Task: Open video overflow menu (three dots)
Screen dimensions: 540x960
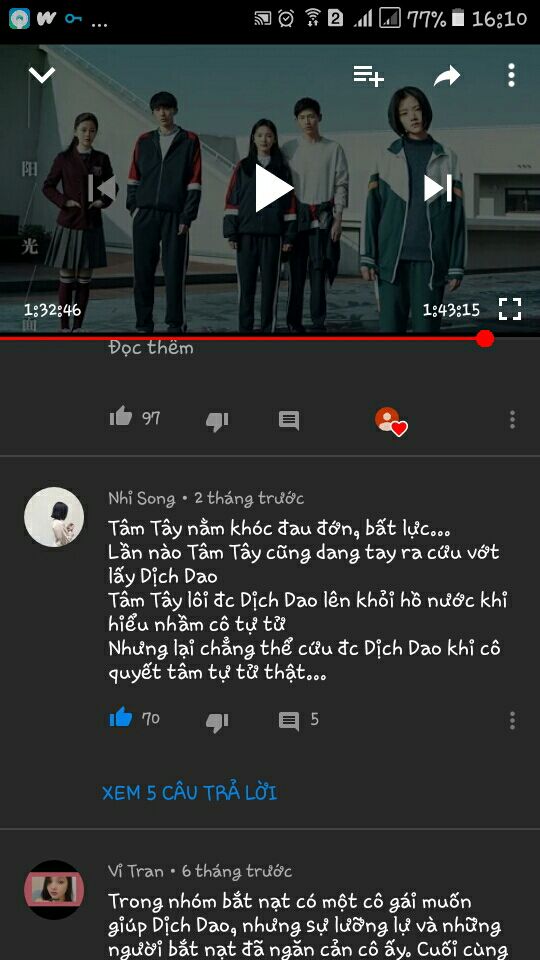Action: tap(511, 75)
